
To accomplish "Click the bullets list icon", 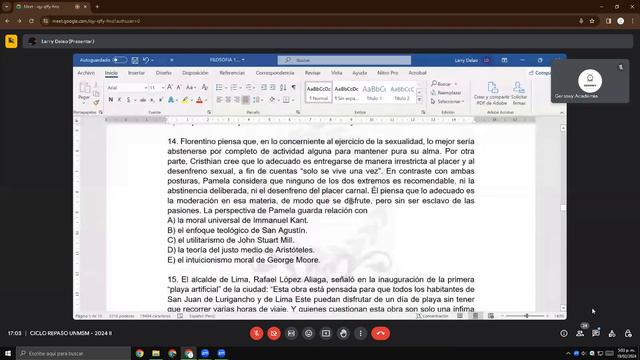I will click(x=219, y=87).
